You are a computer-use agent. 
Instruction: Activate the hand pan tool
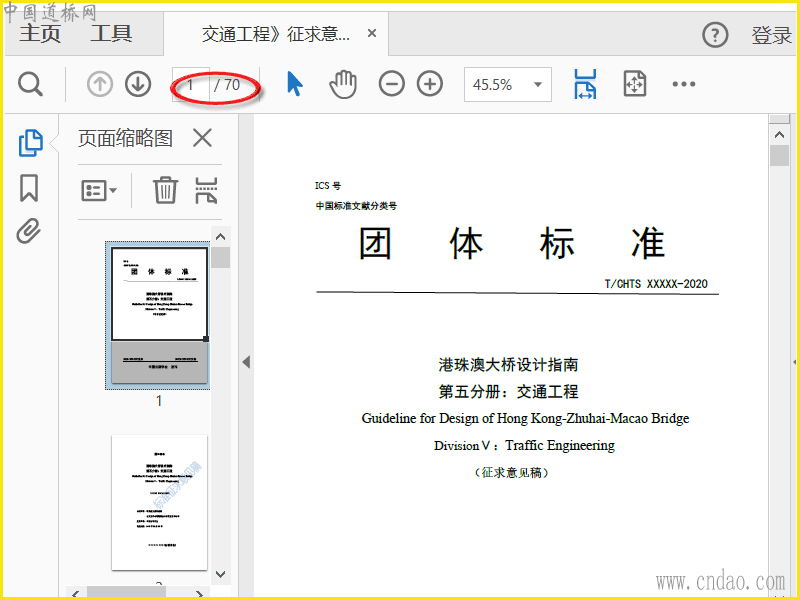(x=343, y=84)
